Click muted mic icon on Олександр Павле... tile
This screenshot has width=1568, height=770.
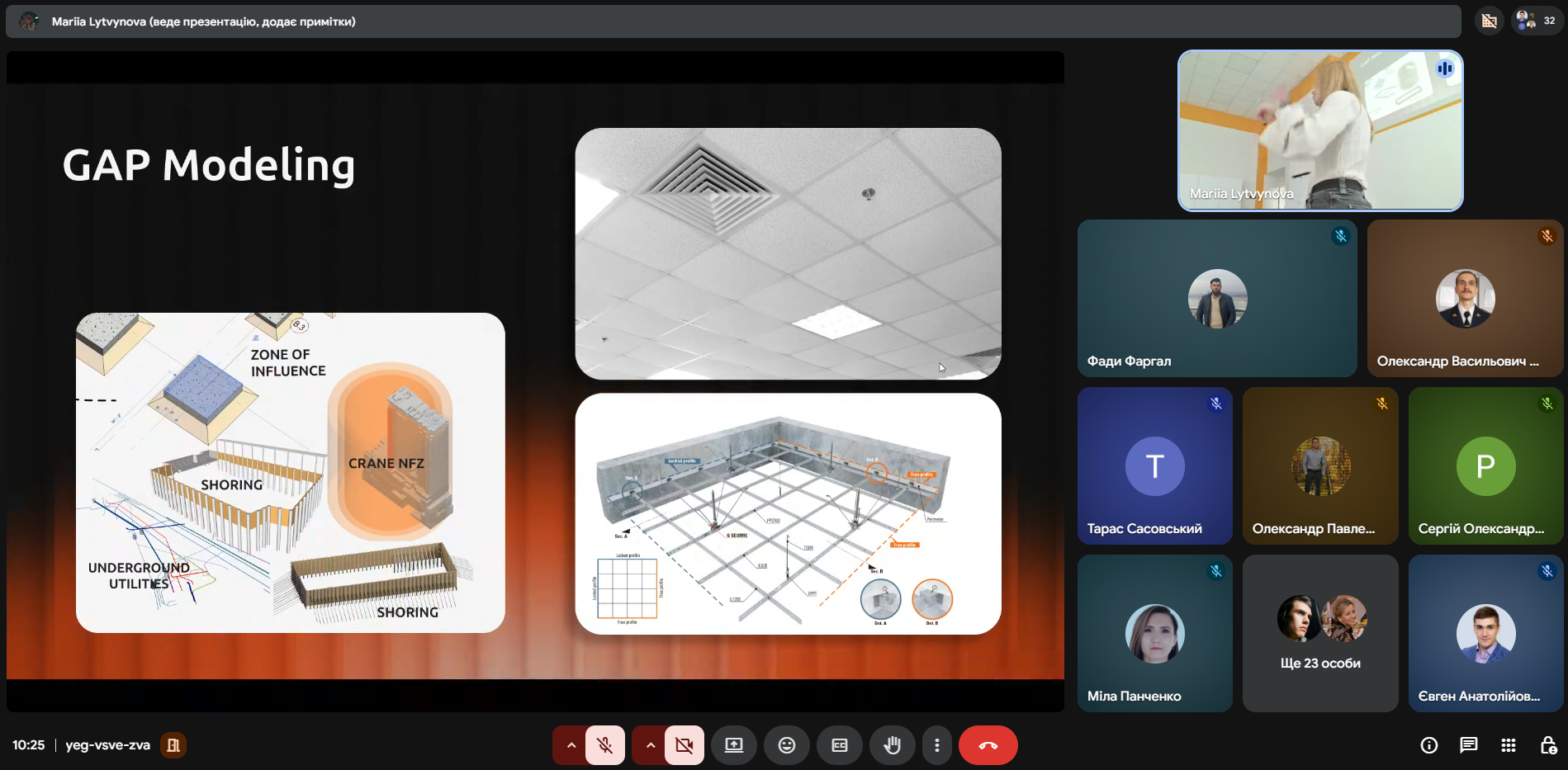(1382, 404)
